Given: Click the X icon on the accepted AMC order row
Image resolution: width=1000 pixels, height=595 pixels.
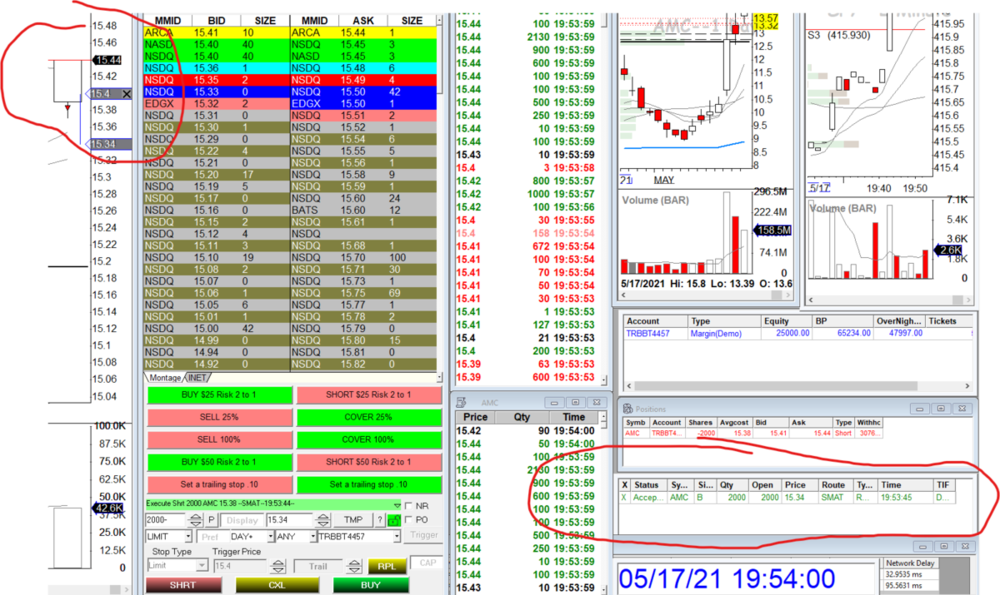Looking at the screenshot, I should coord(625,497).
